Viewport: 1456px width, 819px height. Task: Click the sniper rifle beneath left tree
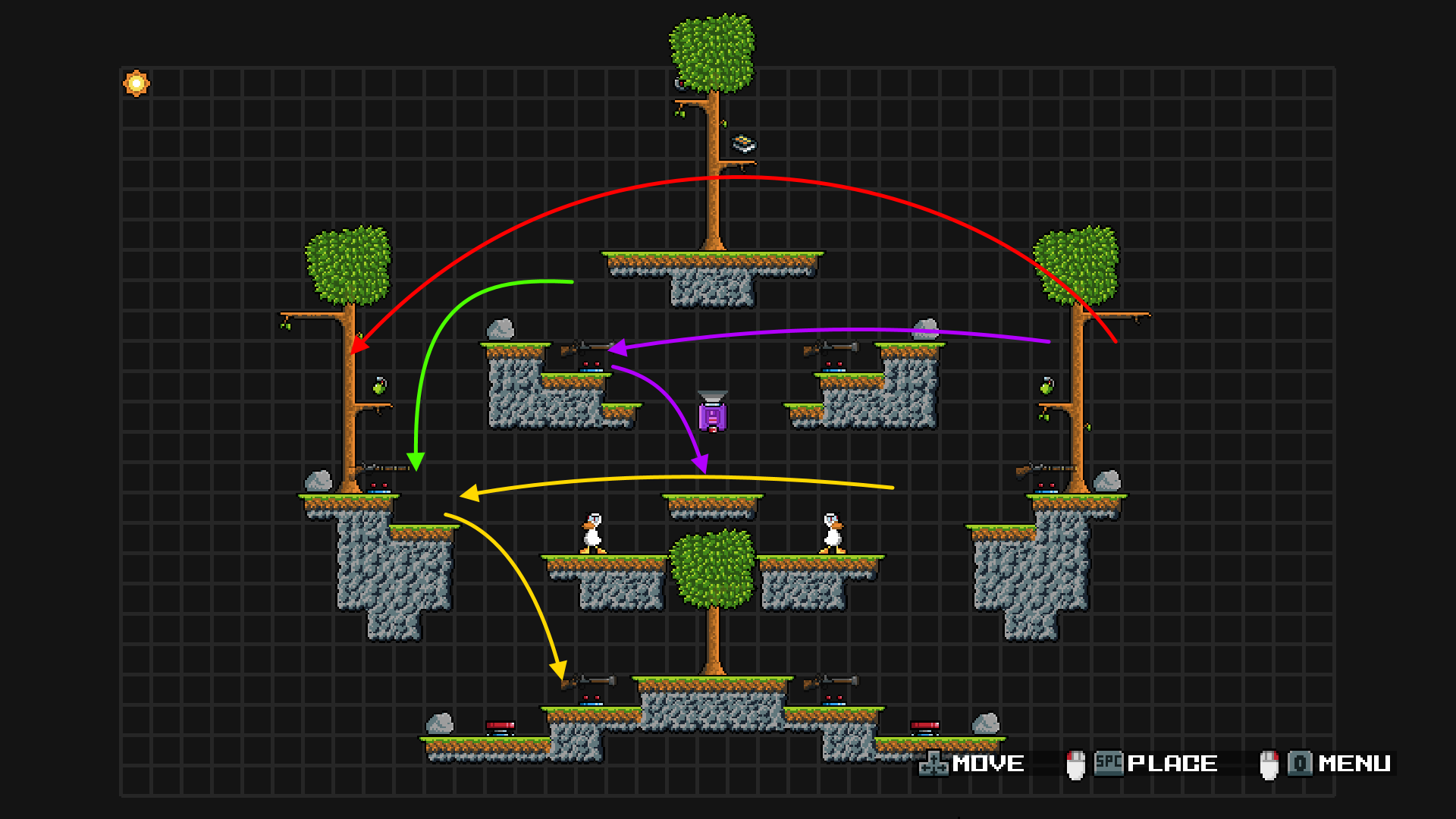click(x=383, y=469)
